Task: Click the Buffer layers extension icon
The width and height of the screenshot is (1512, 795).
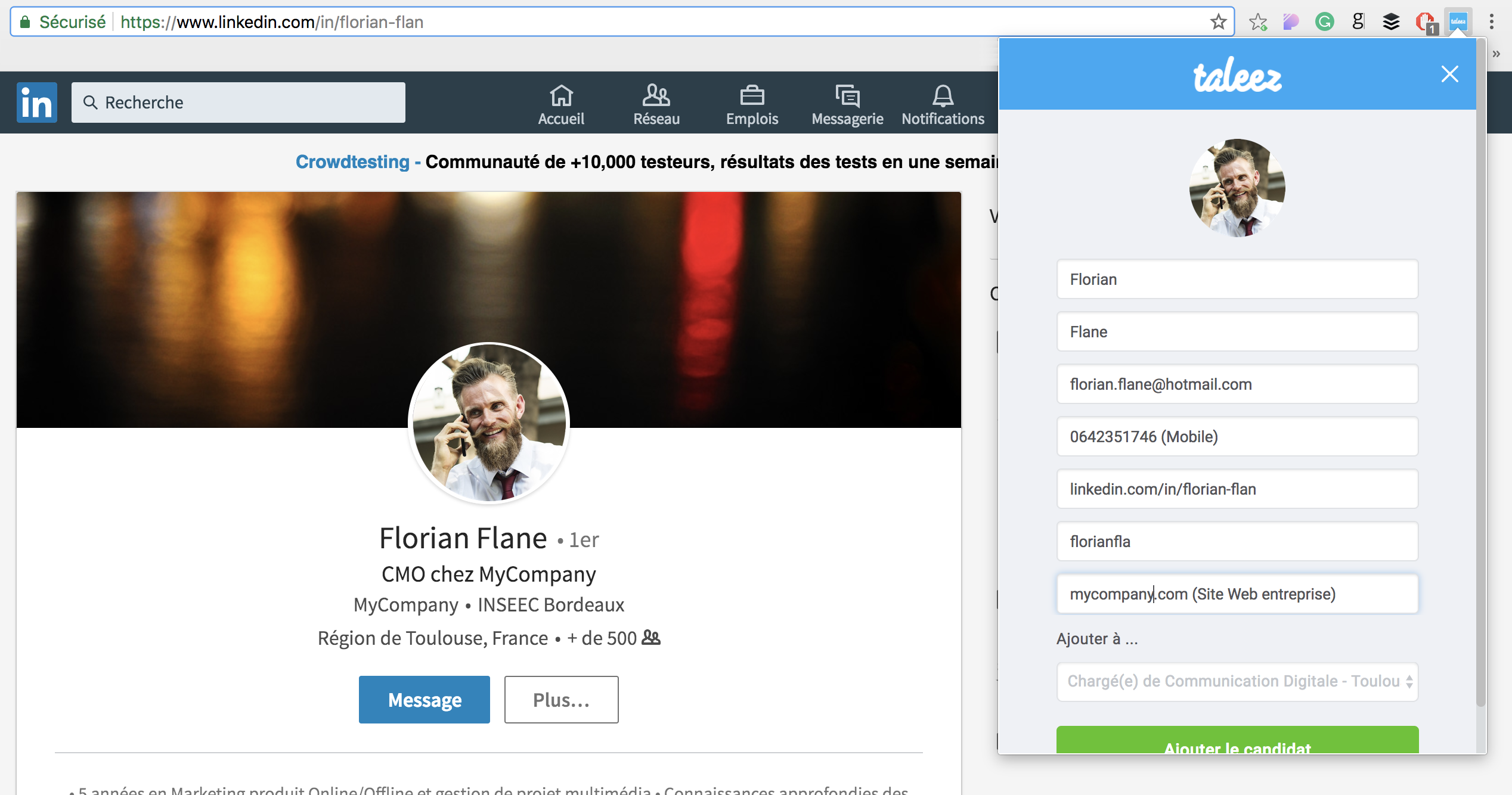Action: coord(1391,22)
